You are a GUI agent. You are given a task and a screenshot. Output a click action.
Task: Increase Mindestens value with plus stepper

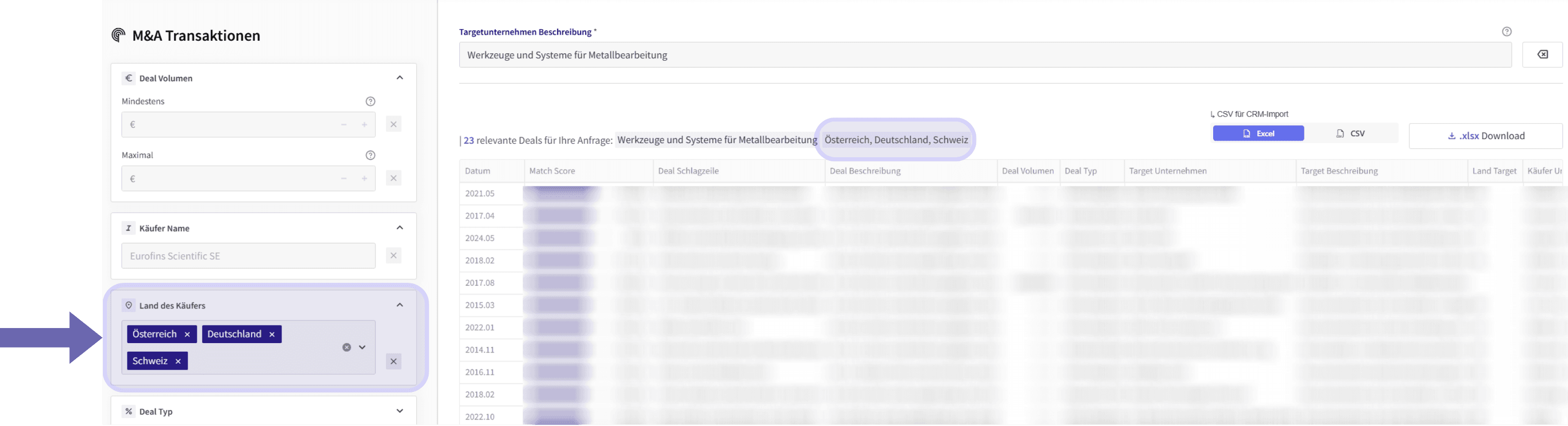point(364,125)
